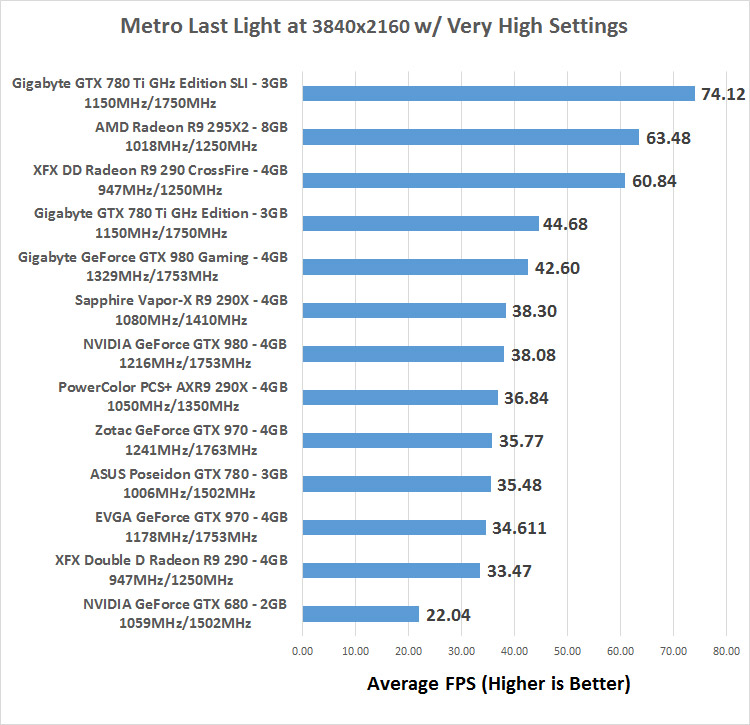Screen dimensions: 750x725
Task: Click the 60.84 value label
Action: (654, 181)
